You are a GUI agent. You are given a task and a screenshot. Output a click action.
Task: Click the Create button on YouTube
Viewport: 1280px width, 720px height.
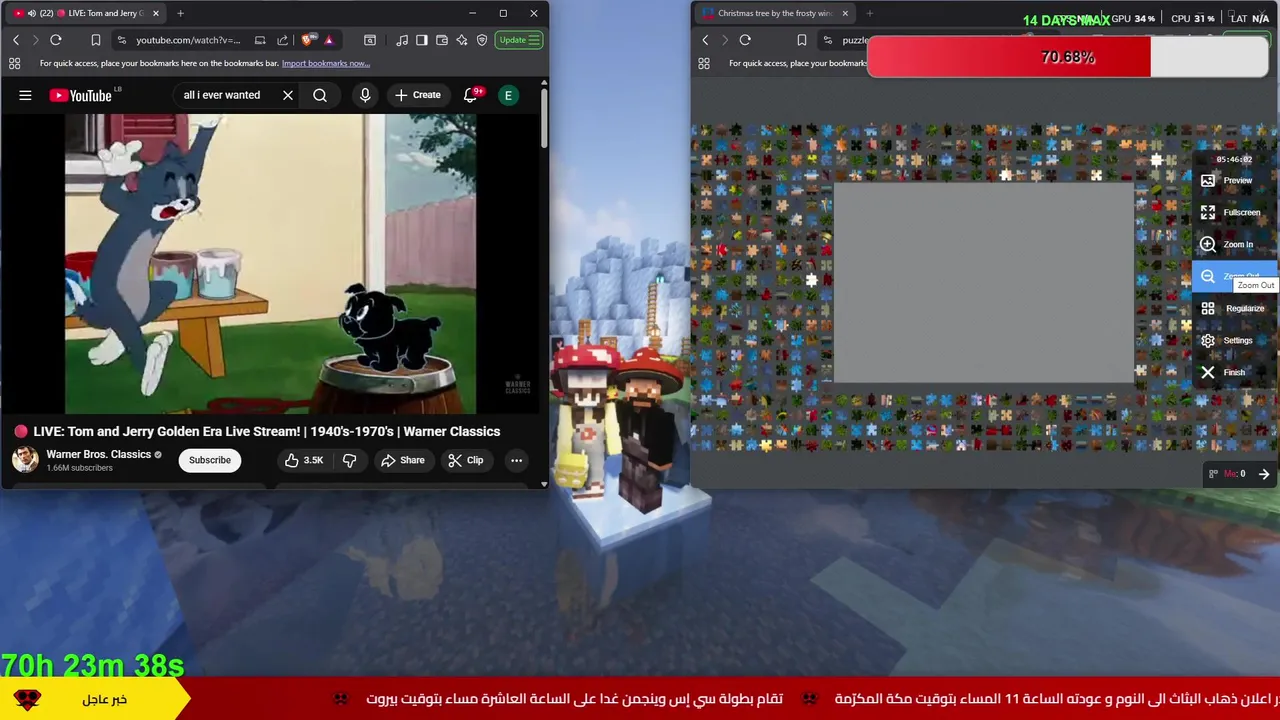point(417,95)
